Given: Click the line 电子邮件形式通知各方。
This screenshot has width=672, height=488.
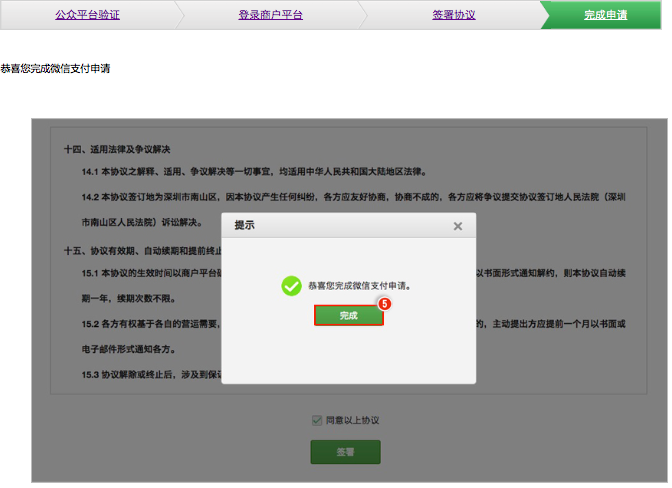Looking at the screenshot, I should (x=129, y=349).
